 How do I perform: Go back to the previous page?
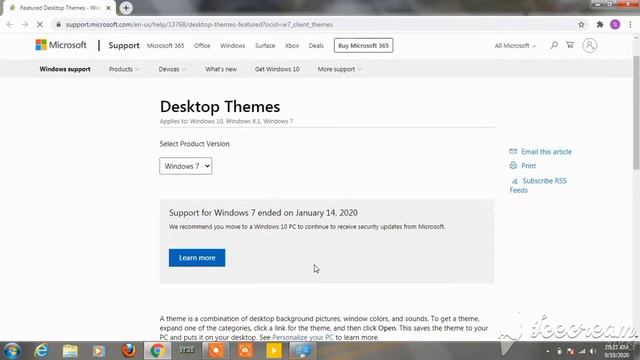[10, 24]
